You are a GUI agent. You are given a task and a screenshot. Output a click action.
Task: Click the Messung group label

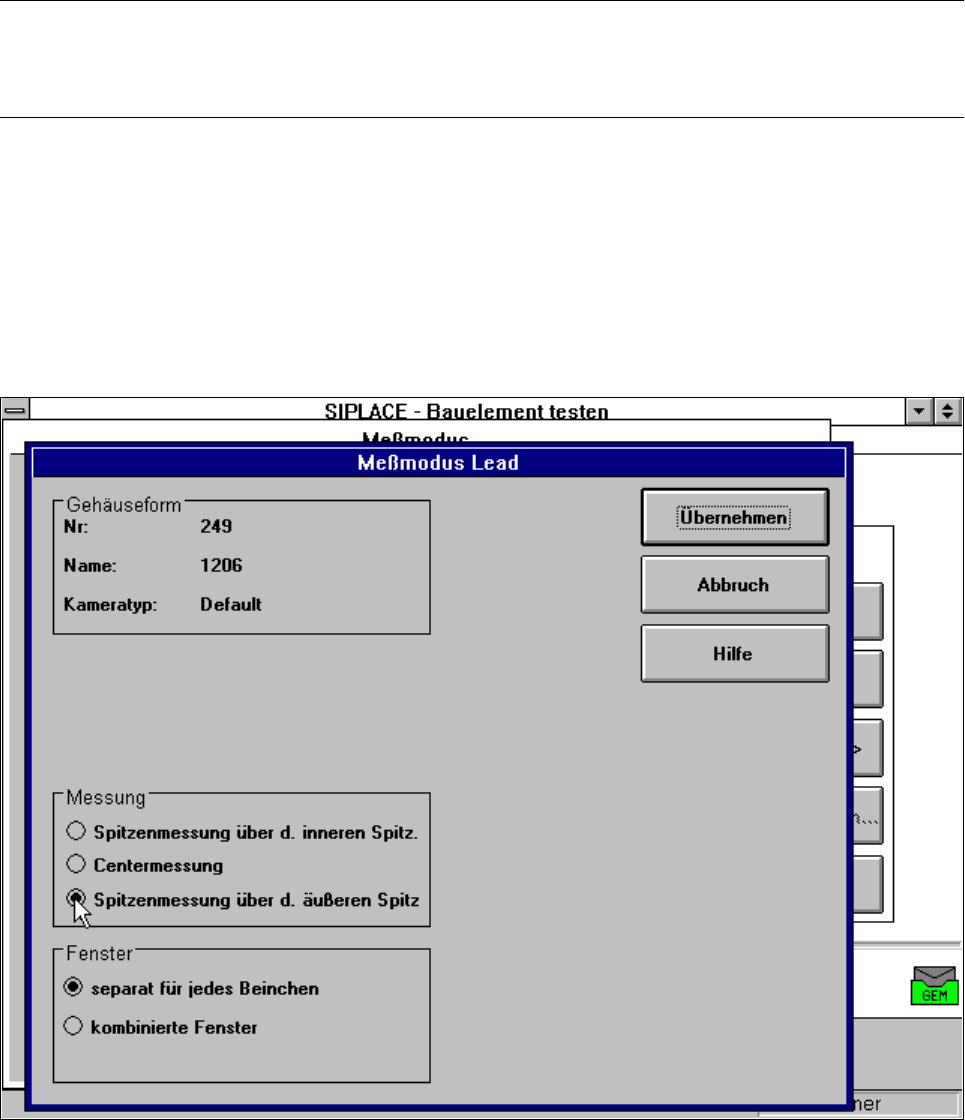(x=106, y=798)
